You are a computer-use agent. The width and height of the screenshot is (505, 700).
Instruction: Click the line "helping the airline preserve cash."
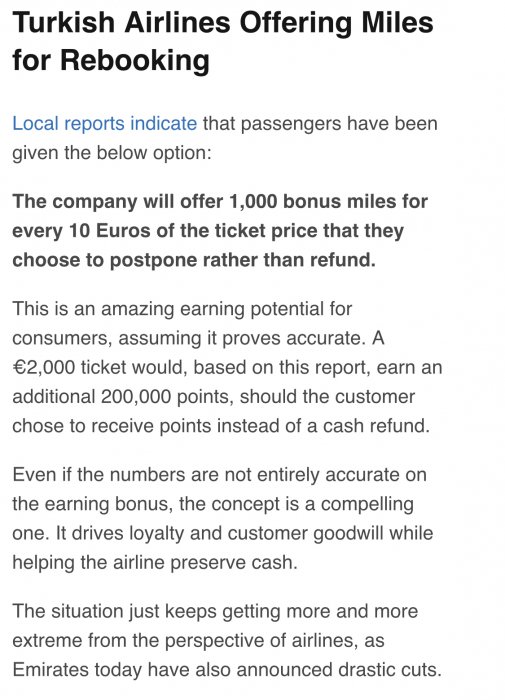pos(155,562)
